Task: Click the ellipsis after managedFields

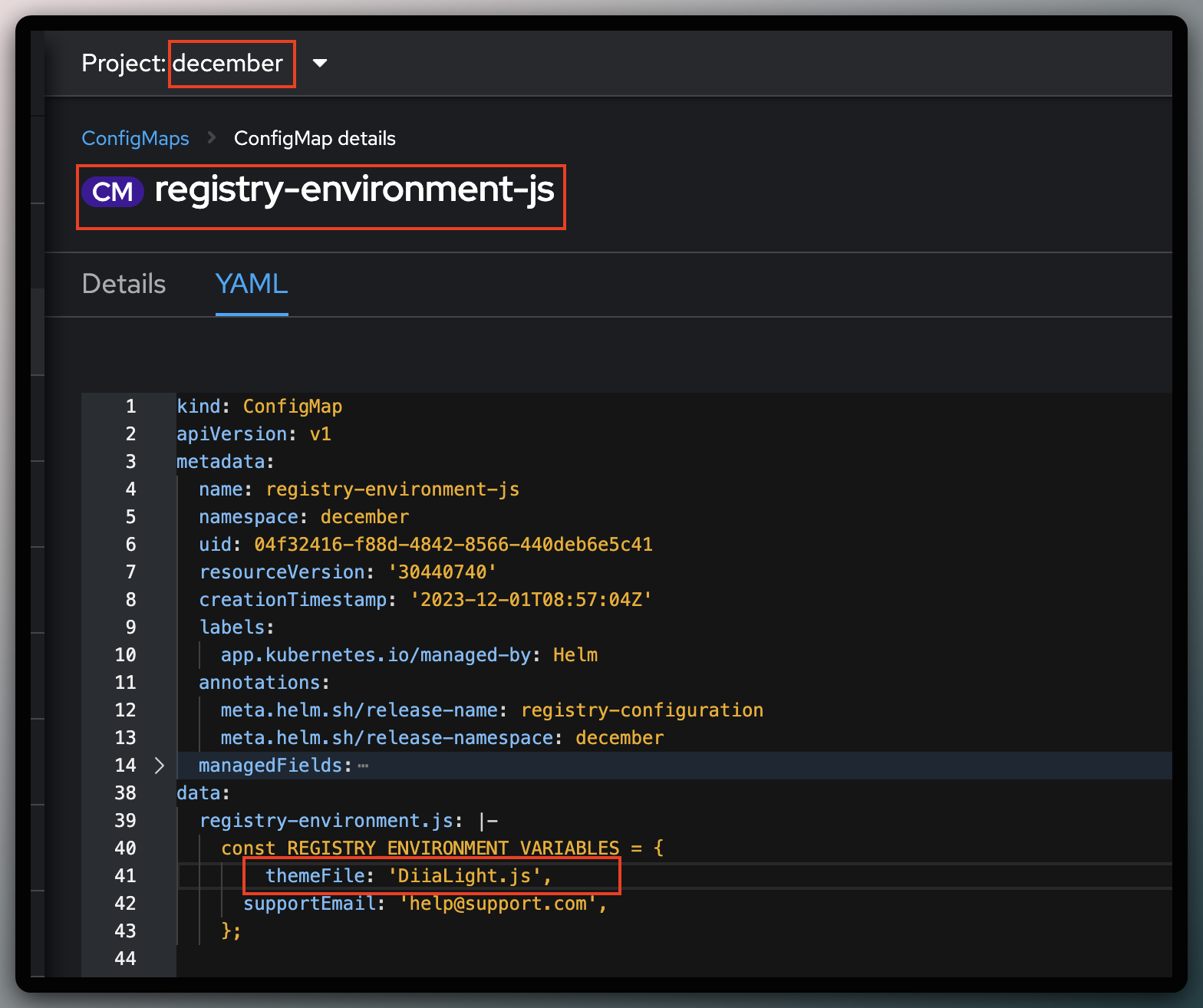Action: (x=363, y=766)
